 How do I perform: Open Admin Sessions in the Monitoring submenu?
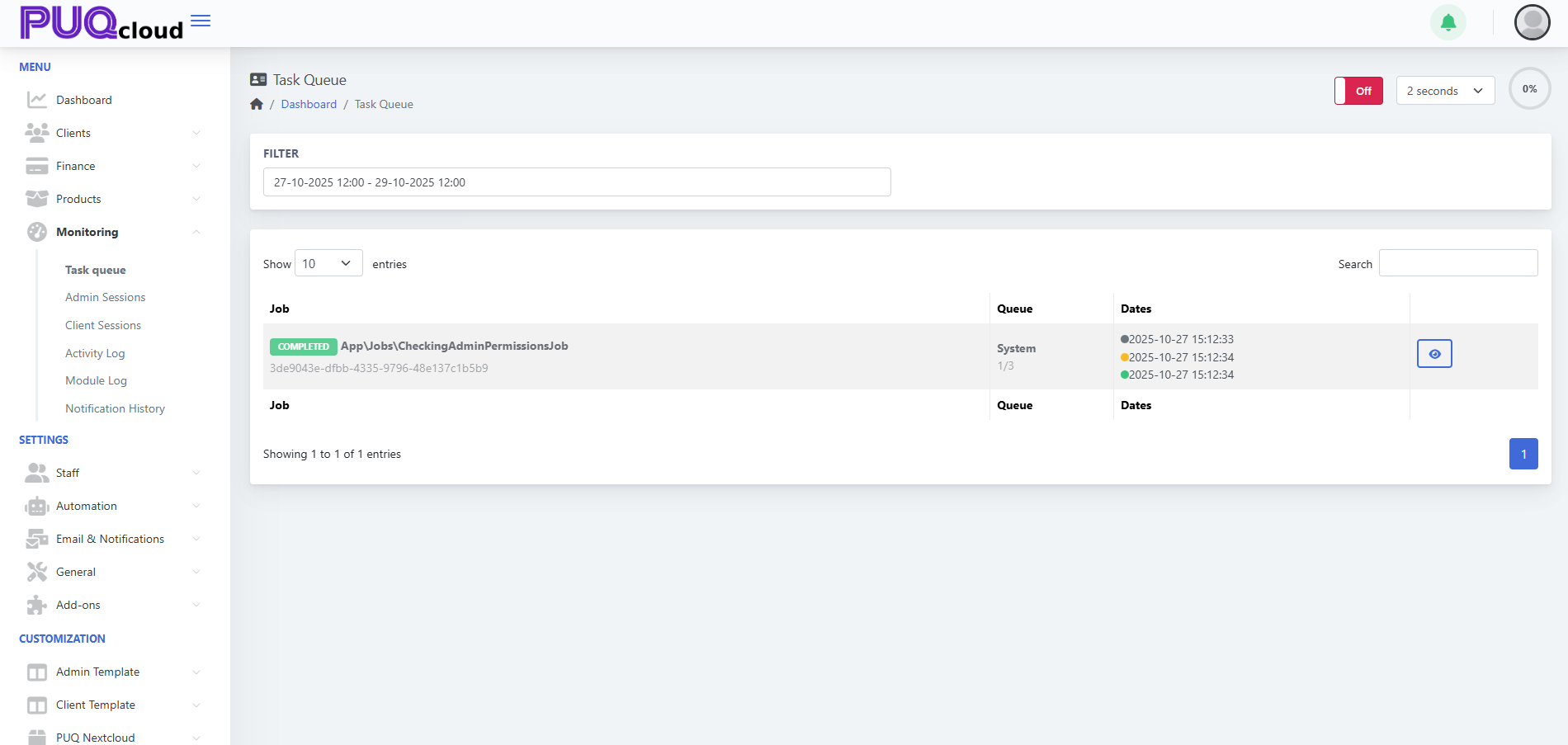105,297
